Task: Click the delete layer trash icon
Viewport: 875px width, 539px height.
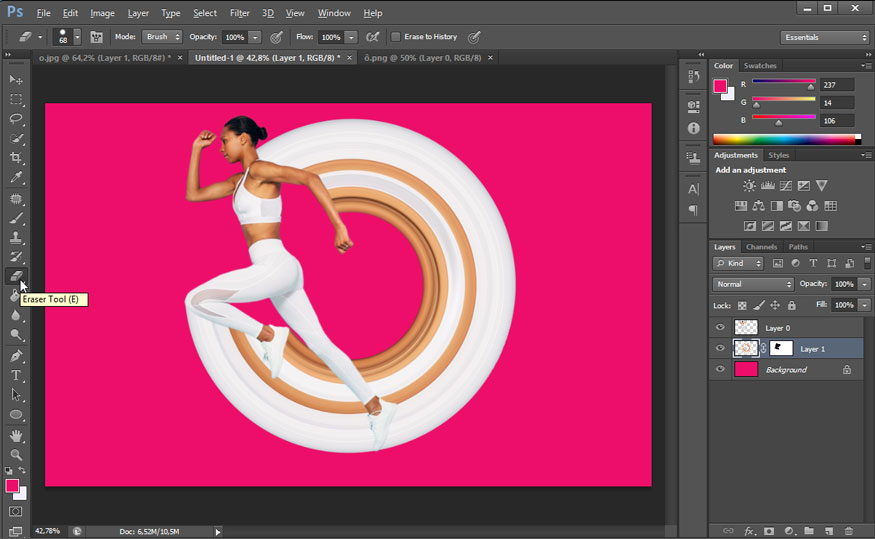Action: 849,531
